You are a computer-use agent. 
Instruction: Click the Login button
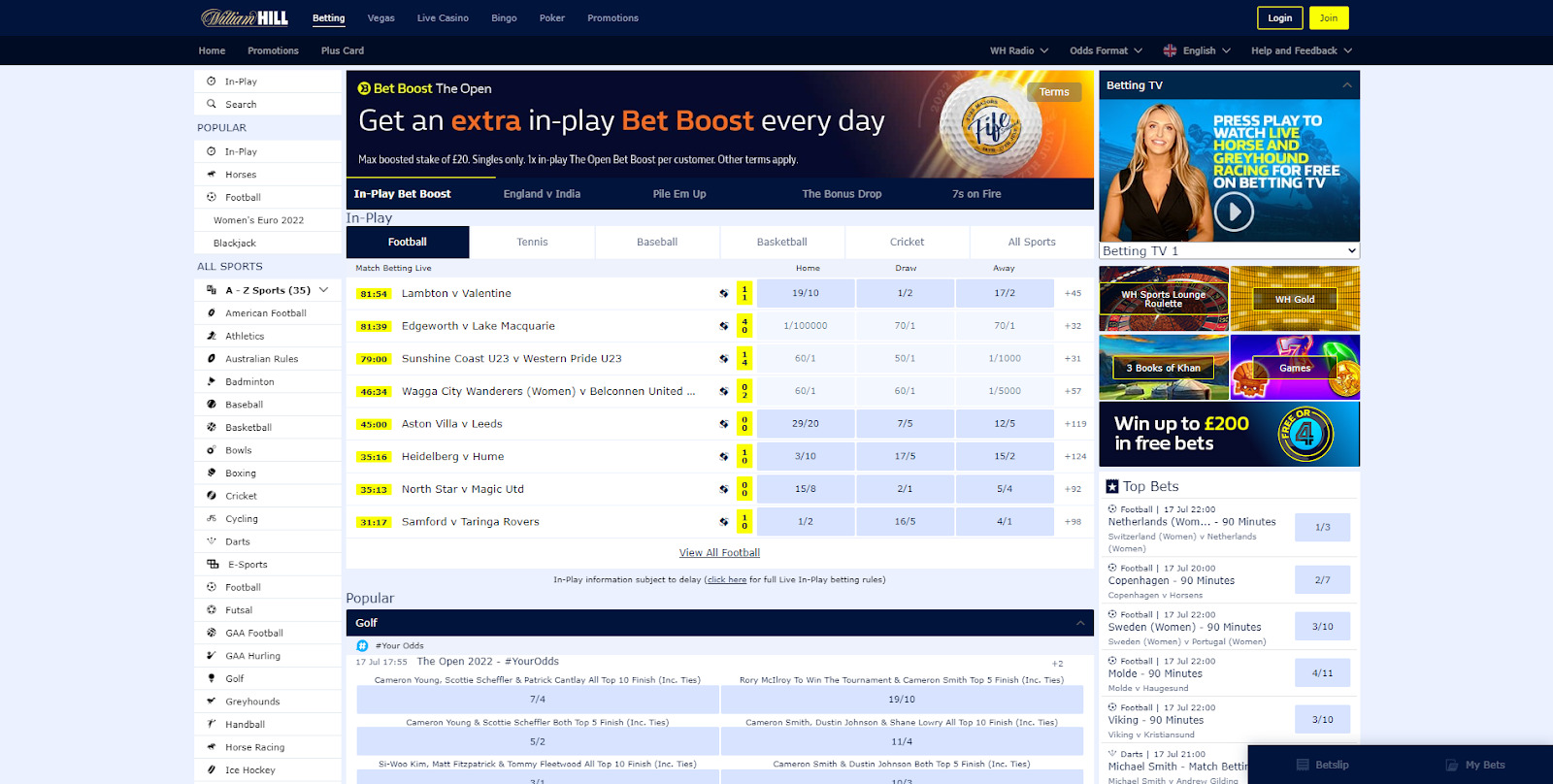[x=1280, y=17]
